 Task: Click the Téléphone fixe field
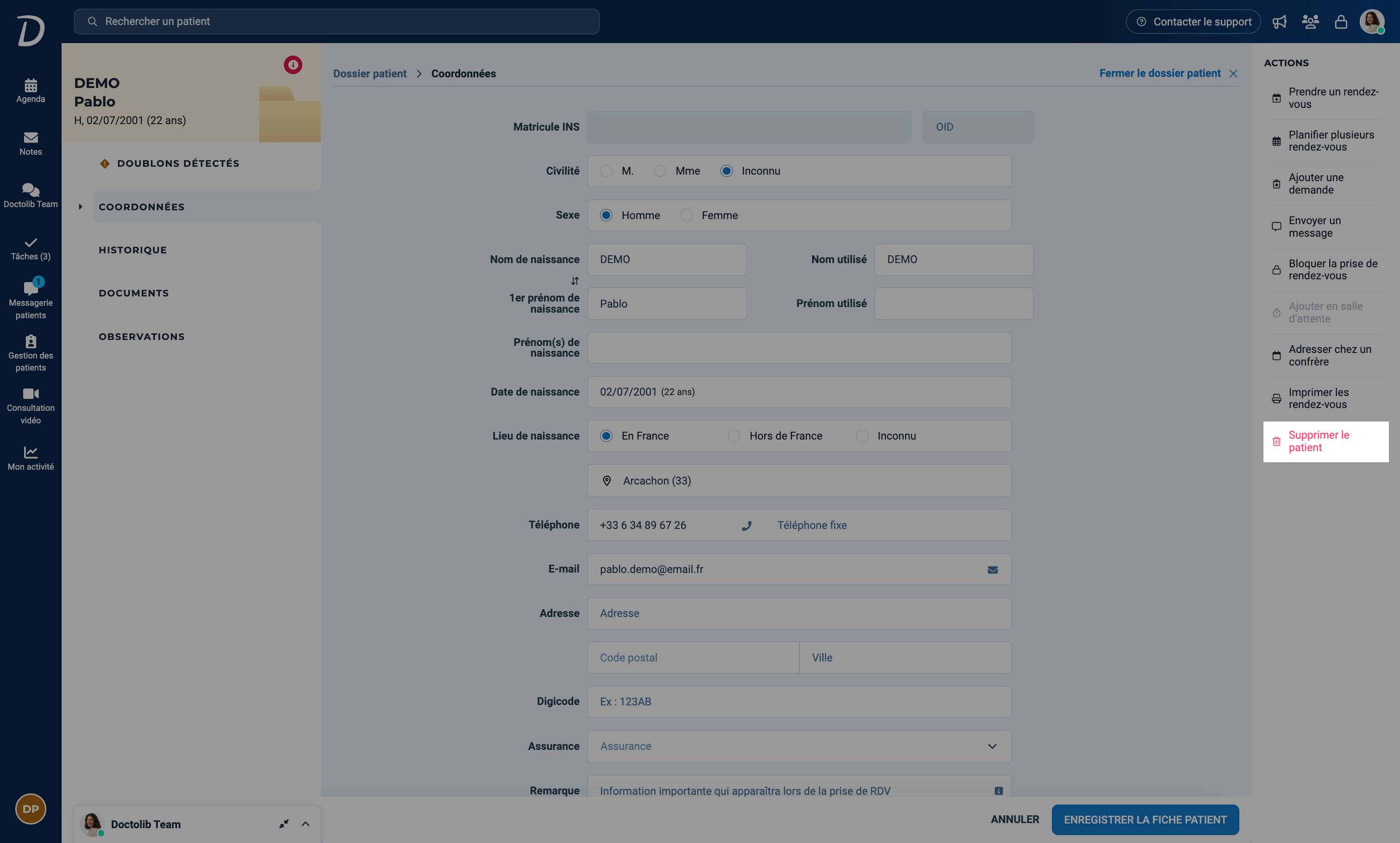pos(887,525)
